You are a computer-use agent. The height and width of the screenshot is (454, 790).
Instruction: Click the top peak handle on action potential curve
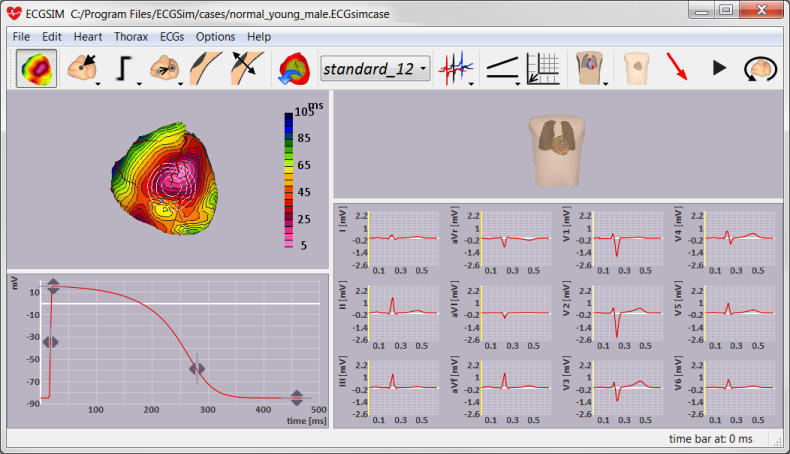[x=53, y=287]
